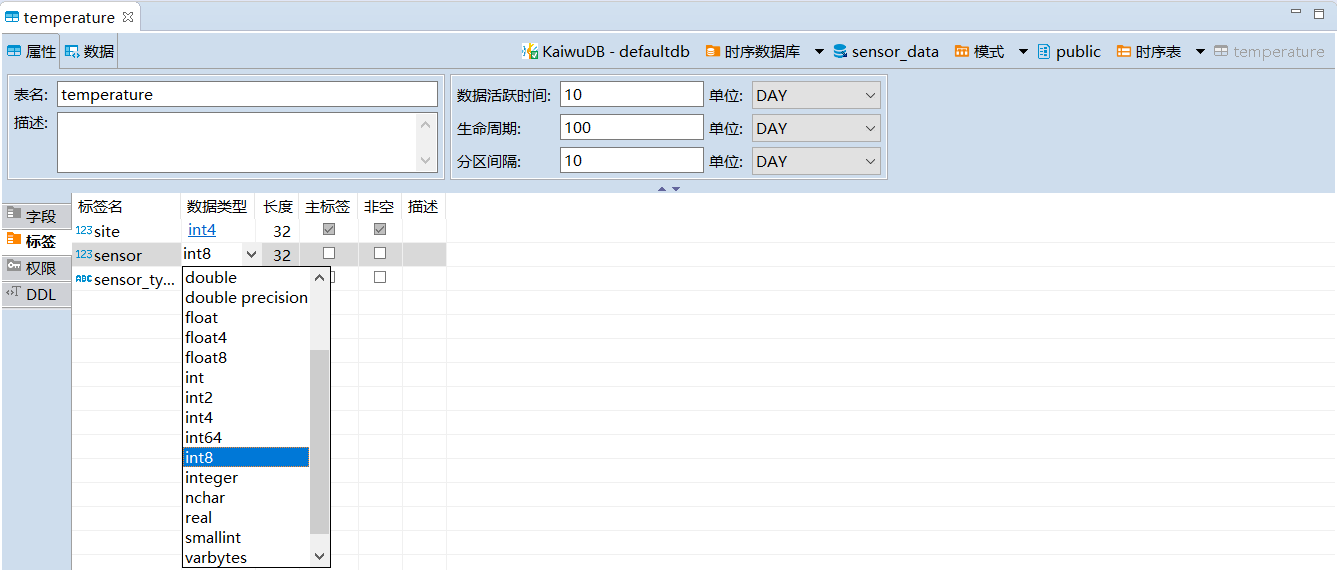Image resolution: width=1337 pixels, height=570 pixels.
Task: Open 数据活跃时间 unit DAY dropdown
Action: click(x=815, y=96)
